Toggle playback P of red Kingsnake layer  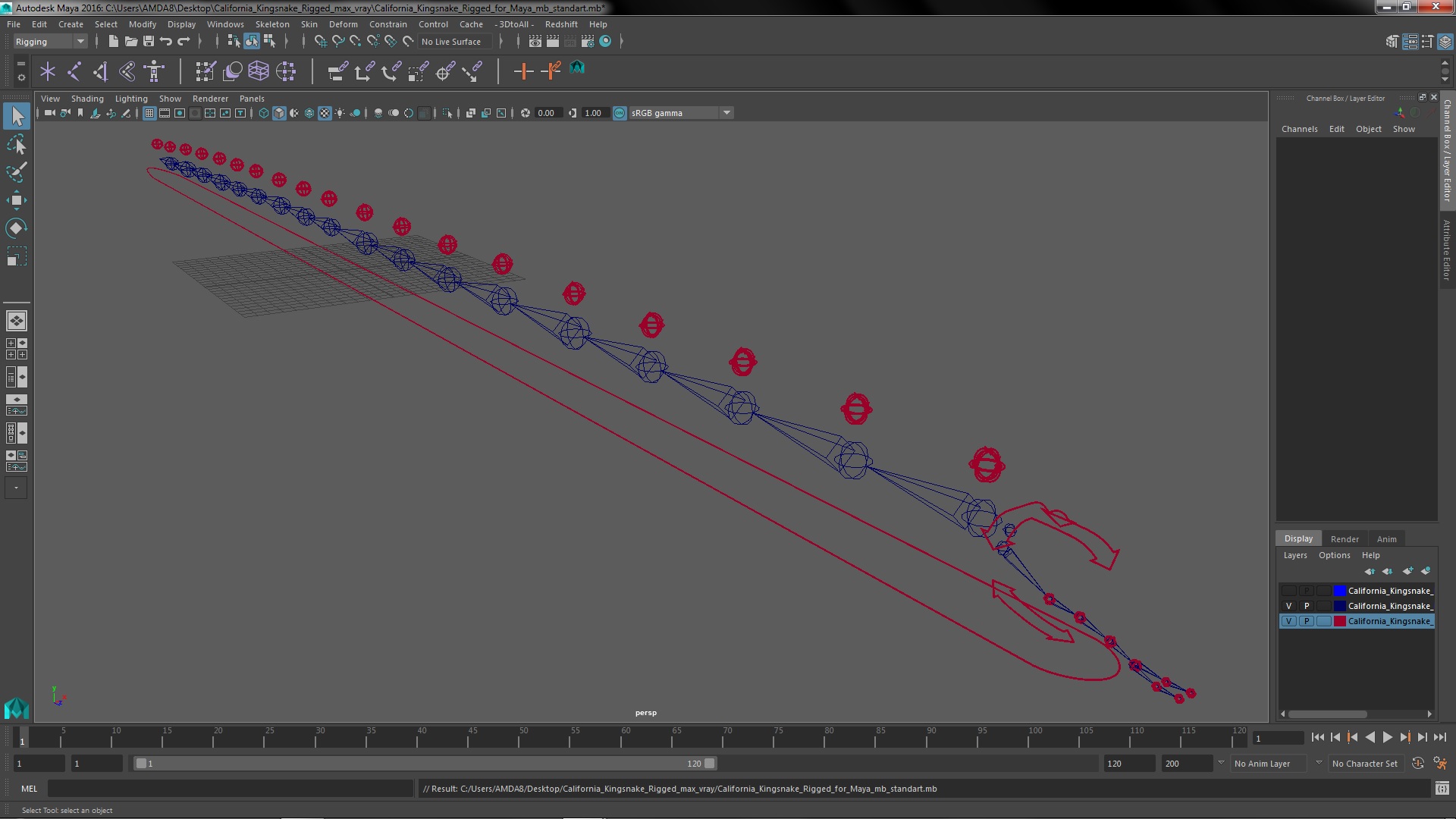coord(1307,621)
